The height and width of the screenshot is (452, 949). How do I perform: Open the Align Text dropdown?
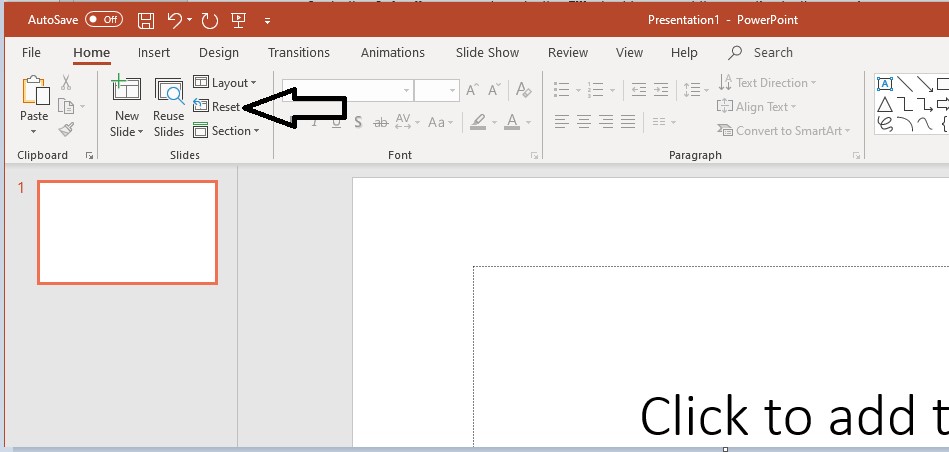pos(757,107)
